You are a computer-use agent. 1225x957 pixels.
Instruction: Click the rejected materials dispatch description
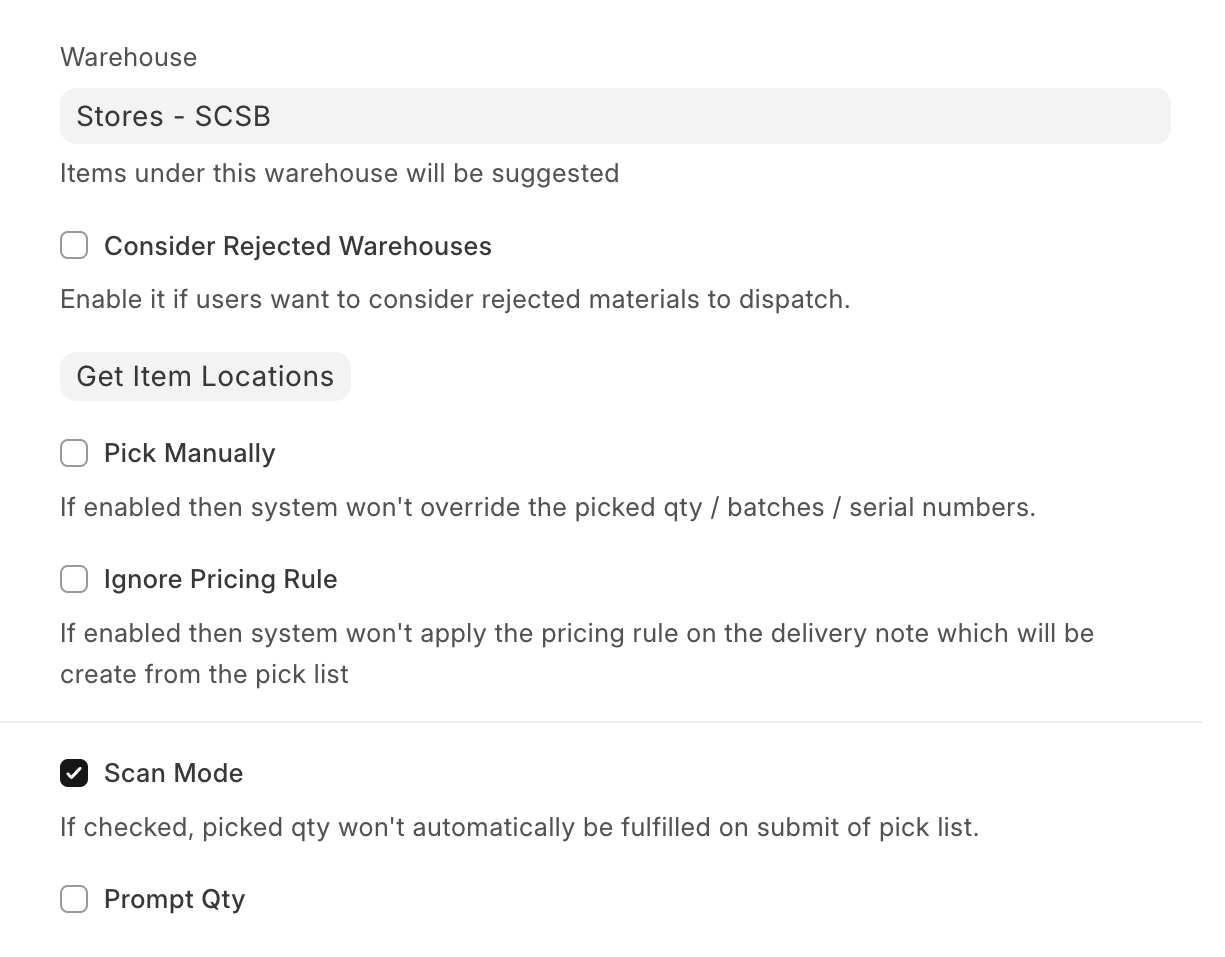(x=455, y=299)
